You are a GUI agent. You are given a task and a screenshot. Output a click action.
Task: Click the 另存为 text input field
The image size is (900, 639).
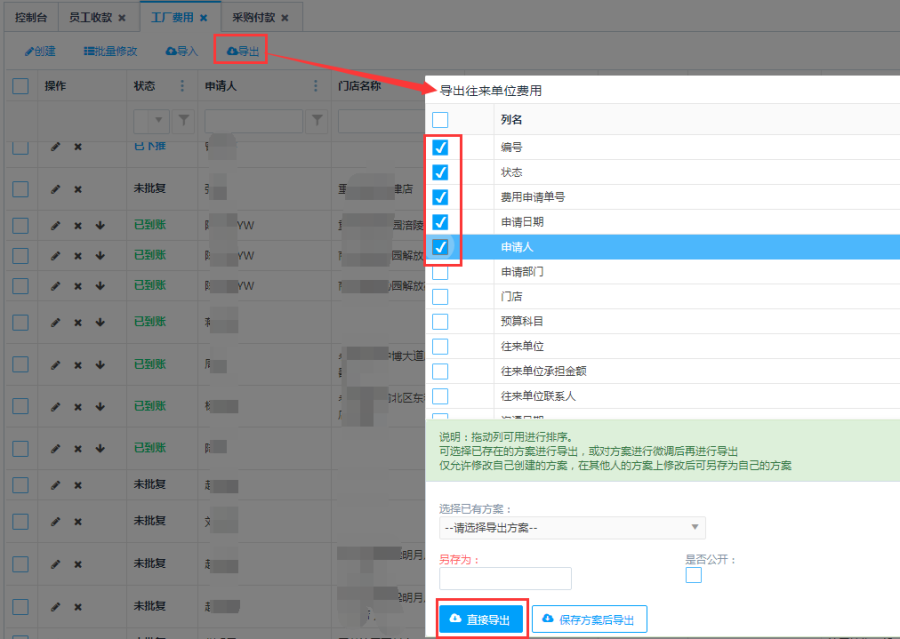tap(505, 579)
